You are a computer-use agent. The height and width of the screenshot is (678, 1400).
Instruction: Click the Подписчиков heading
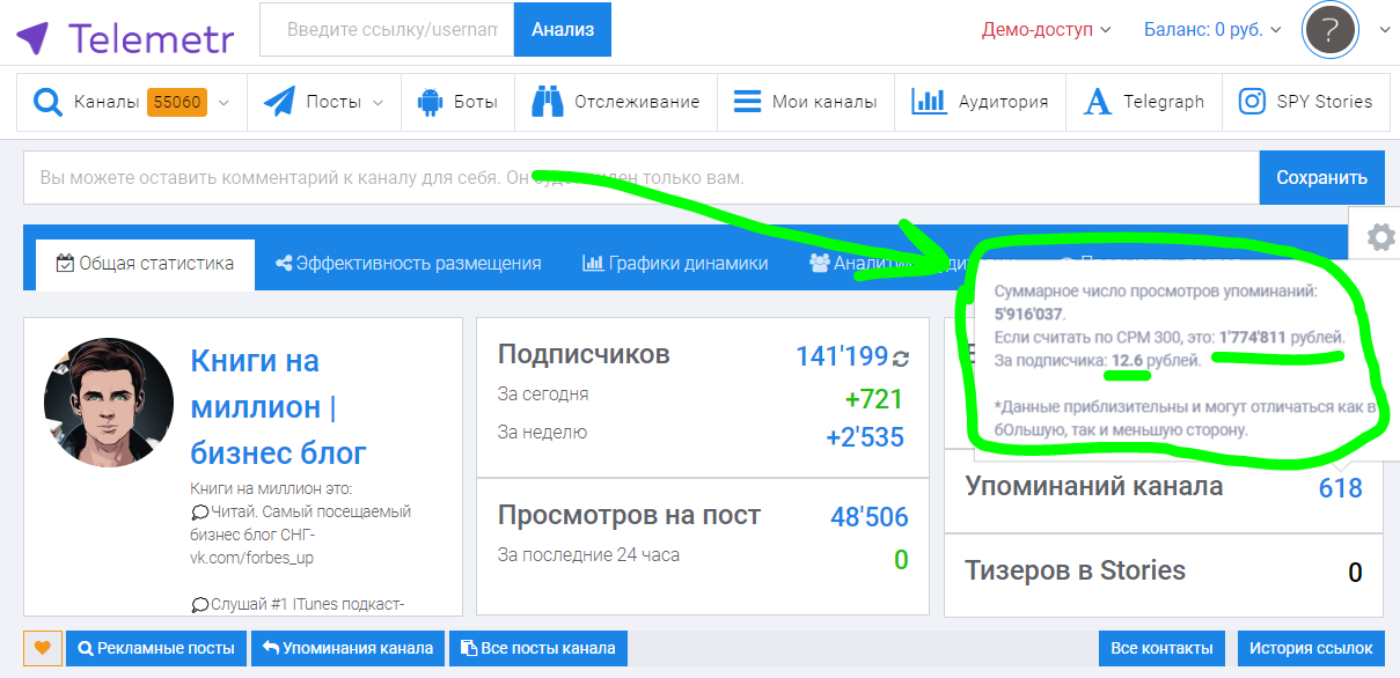[584, 355]
